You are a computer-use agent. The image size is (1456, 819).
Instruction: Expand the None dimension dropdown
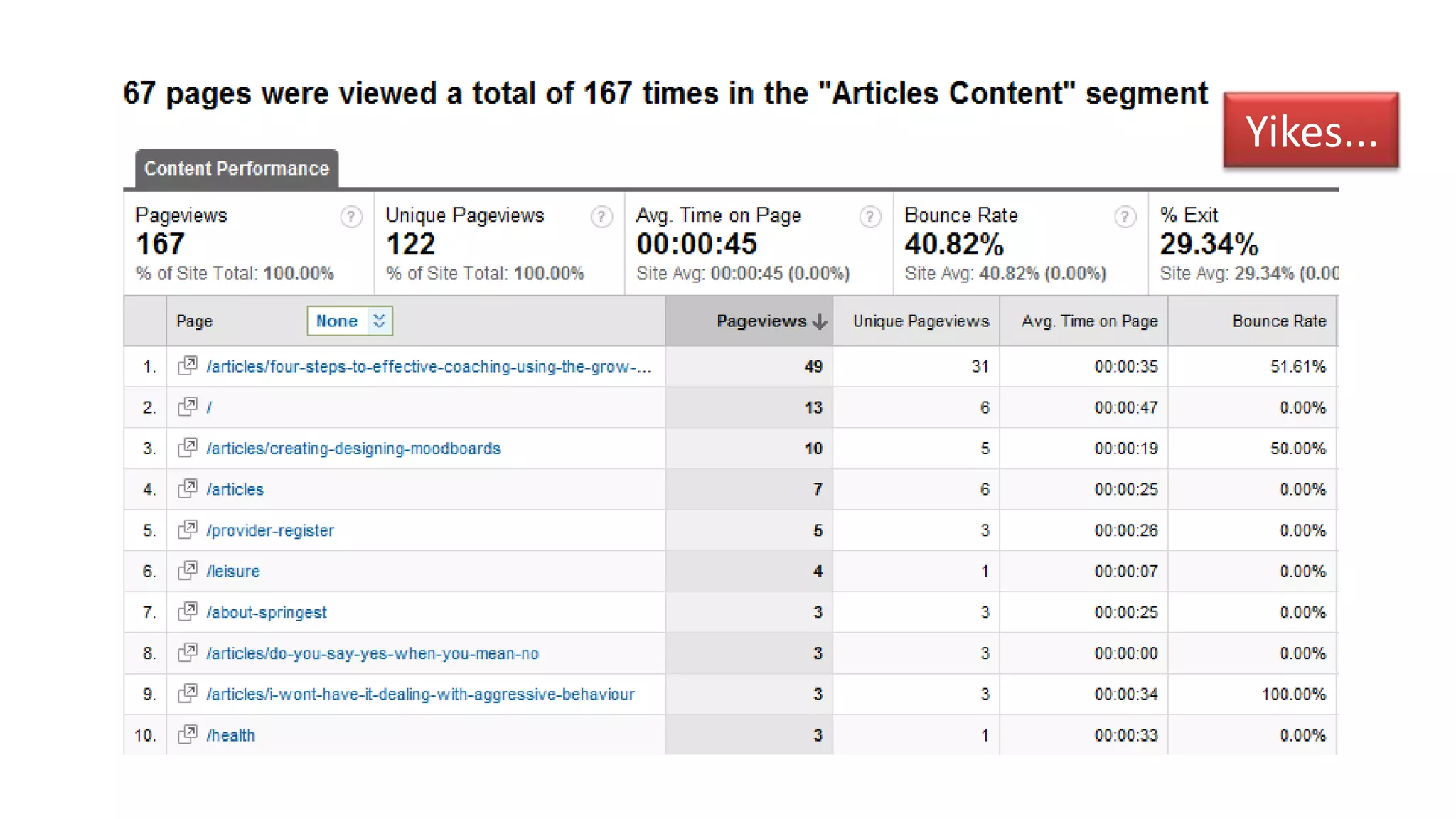click(338, 321)
